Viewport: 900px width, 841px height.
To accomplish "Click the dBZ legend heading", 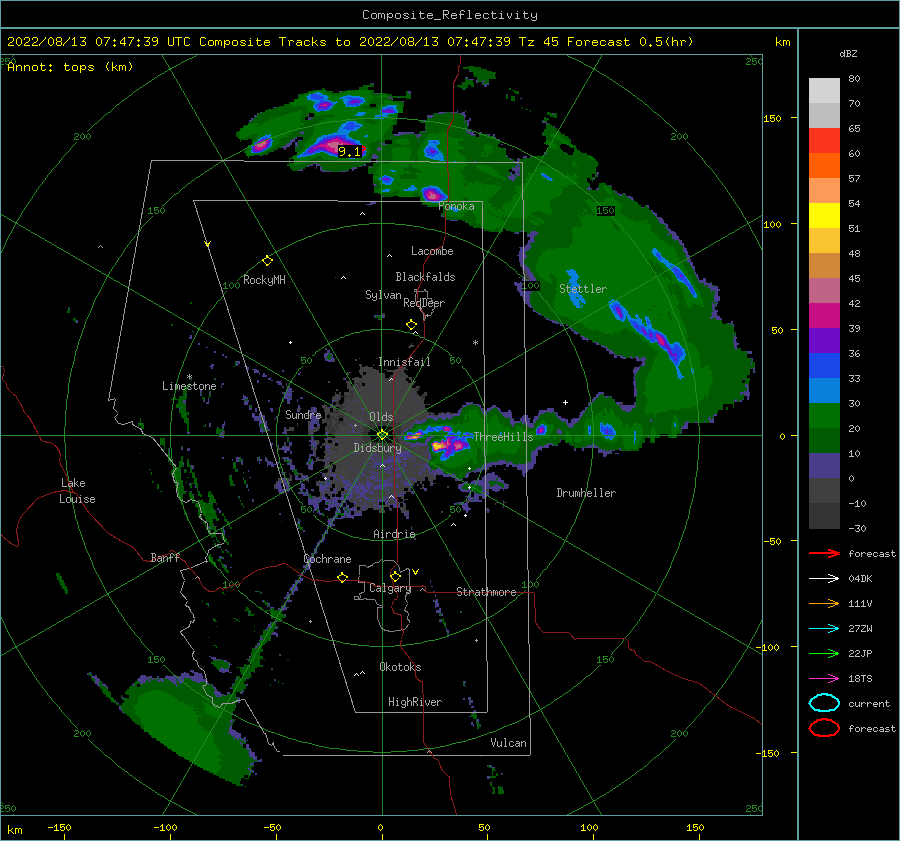I will pos(848,53).
